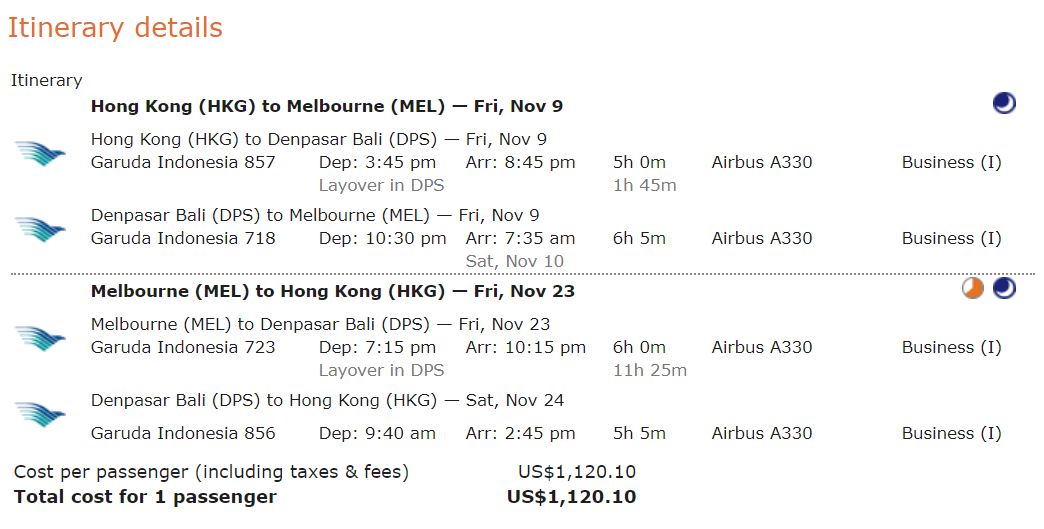Click the Garuda Indonesia logo beside flight 857
1044x529 pixels.
(40, 154)
